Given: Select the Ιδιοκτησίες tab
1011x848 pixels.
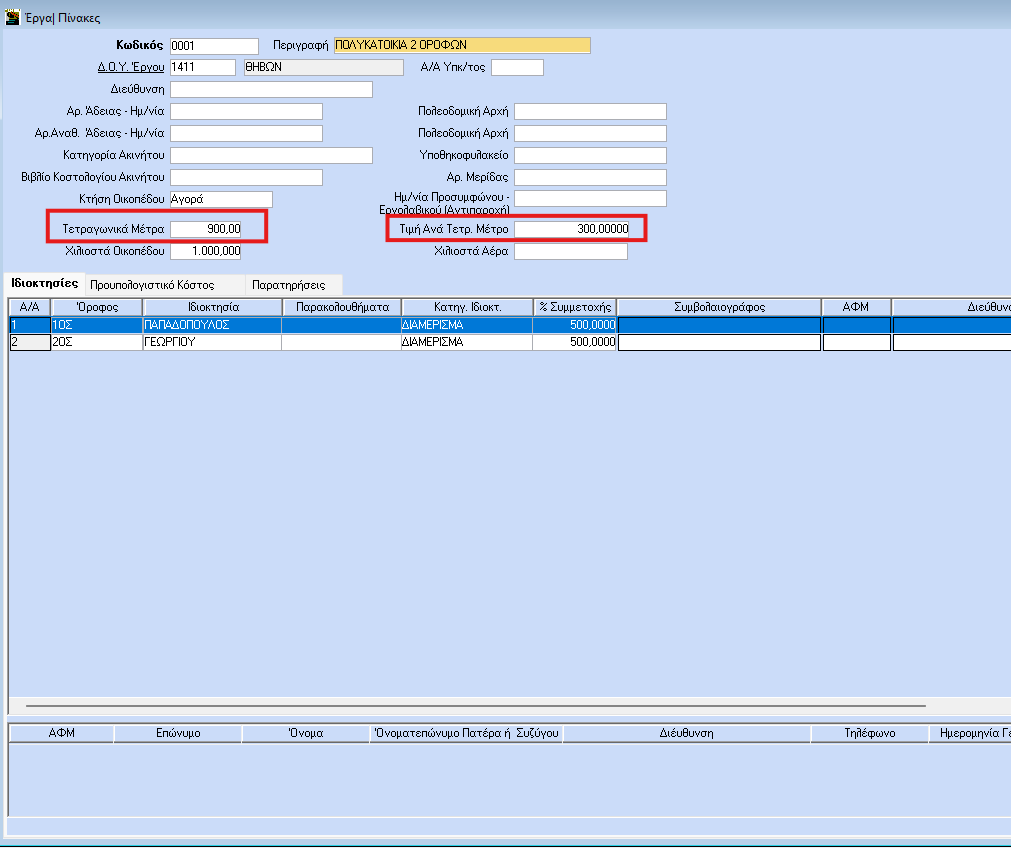Looking at the screenshot, I should click(x=42, y=283).
